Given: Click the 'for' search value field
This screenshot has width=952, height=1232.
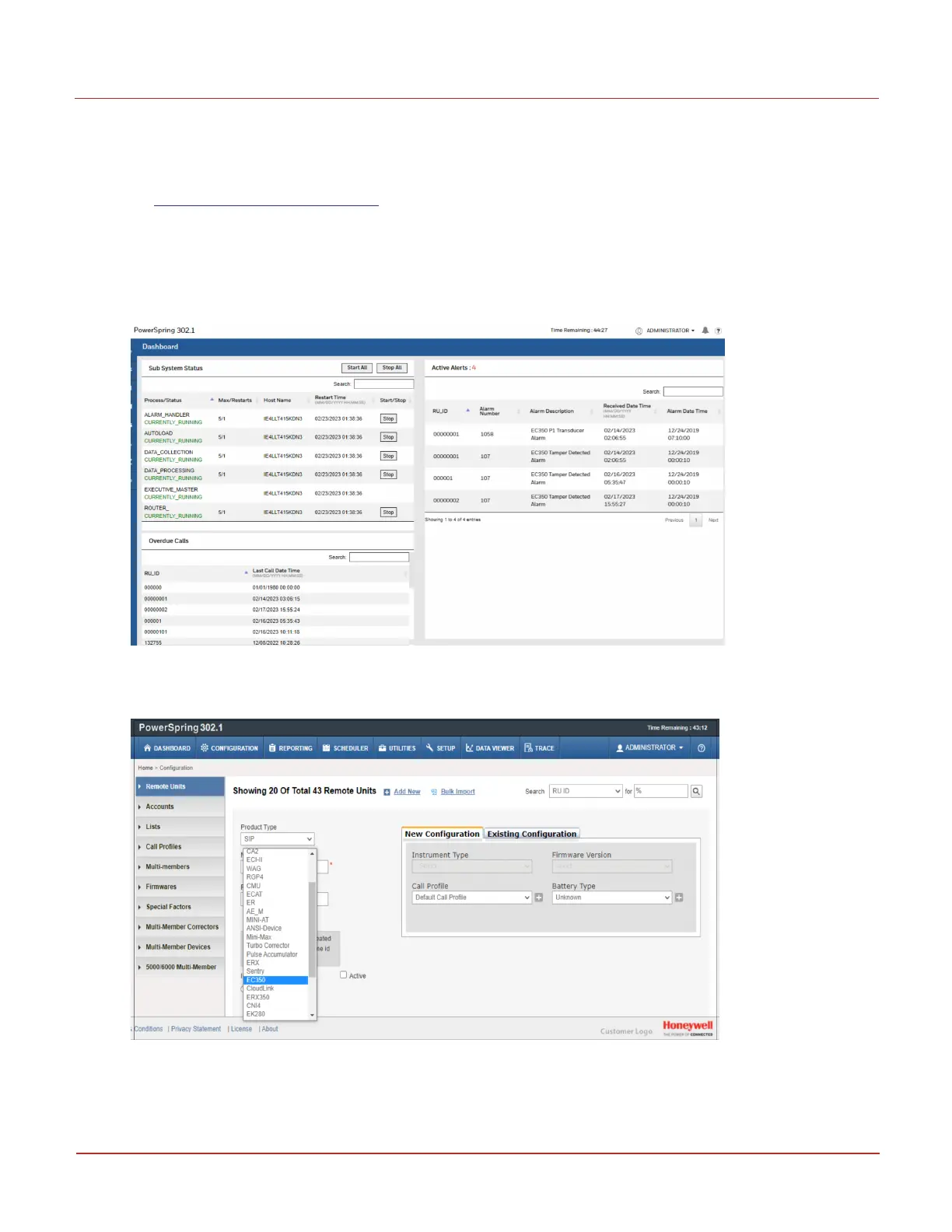Looking at the screenshot, I should click(661, 791).
